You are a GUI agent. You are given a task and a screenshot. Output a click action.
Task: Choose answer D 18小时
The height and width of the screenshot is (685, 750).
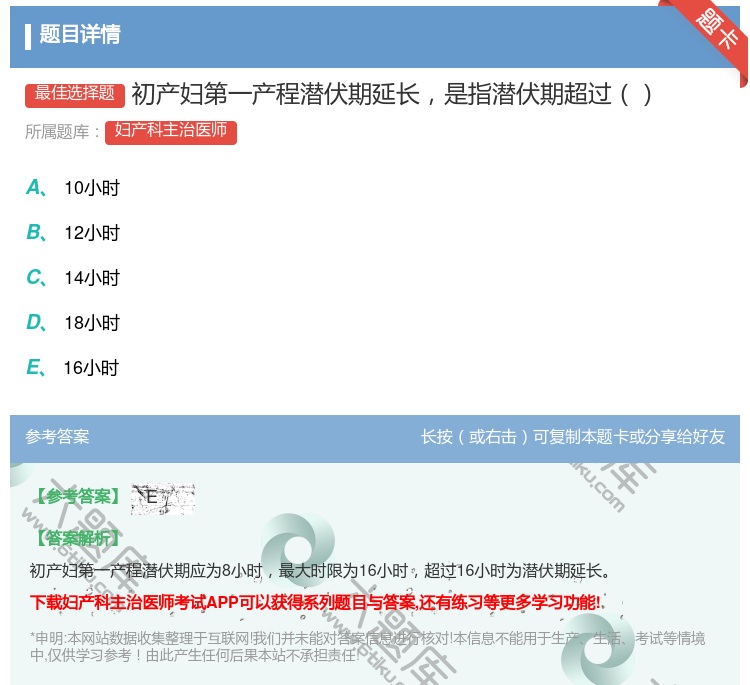[73, 323]
